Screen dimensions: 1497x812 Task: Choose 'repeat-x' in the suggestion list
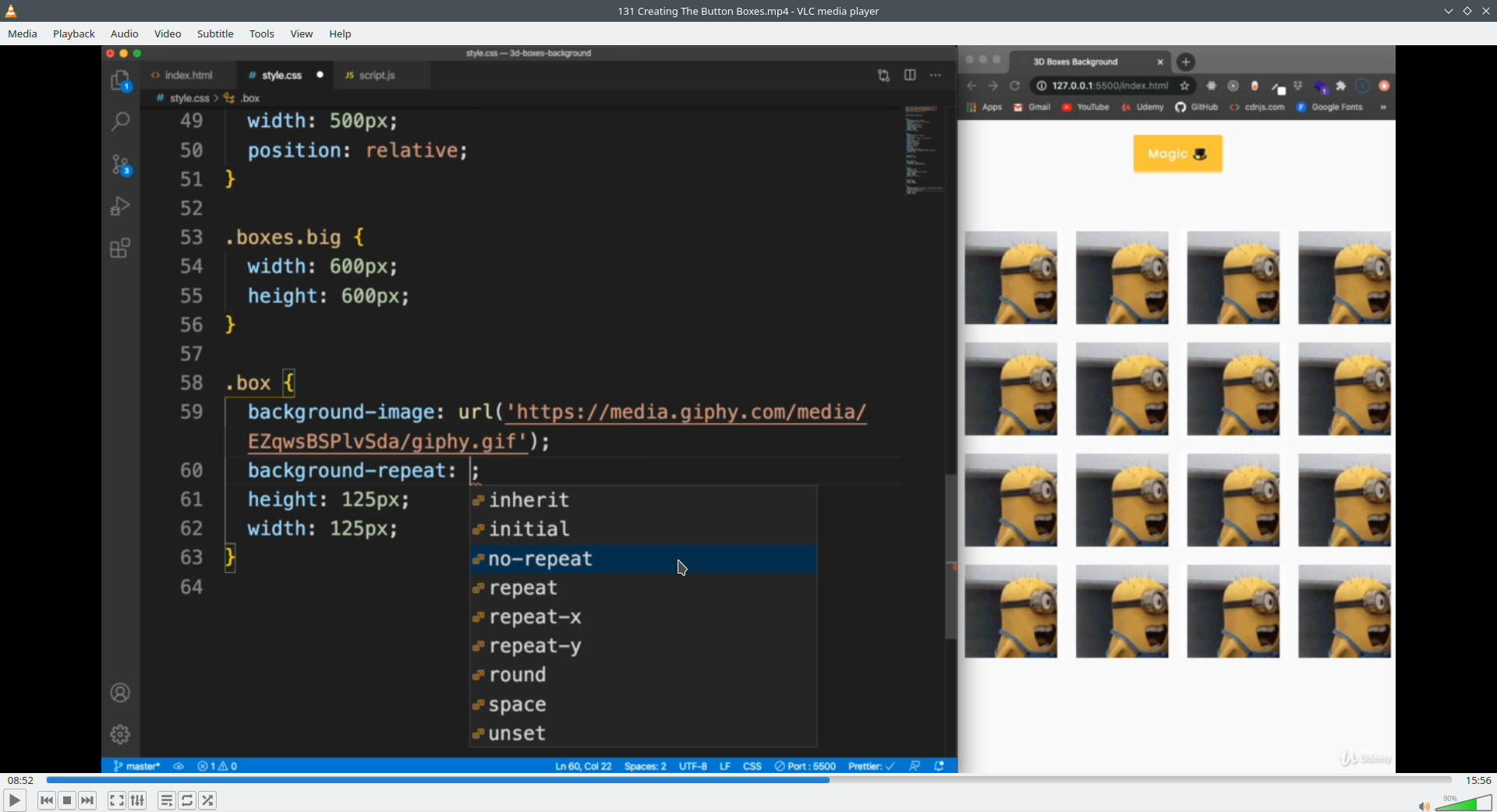tap(643, 617)
